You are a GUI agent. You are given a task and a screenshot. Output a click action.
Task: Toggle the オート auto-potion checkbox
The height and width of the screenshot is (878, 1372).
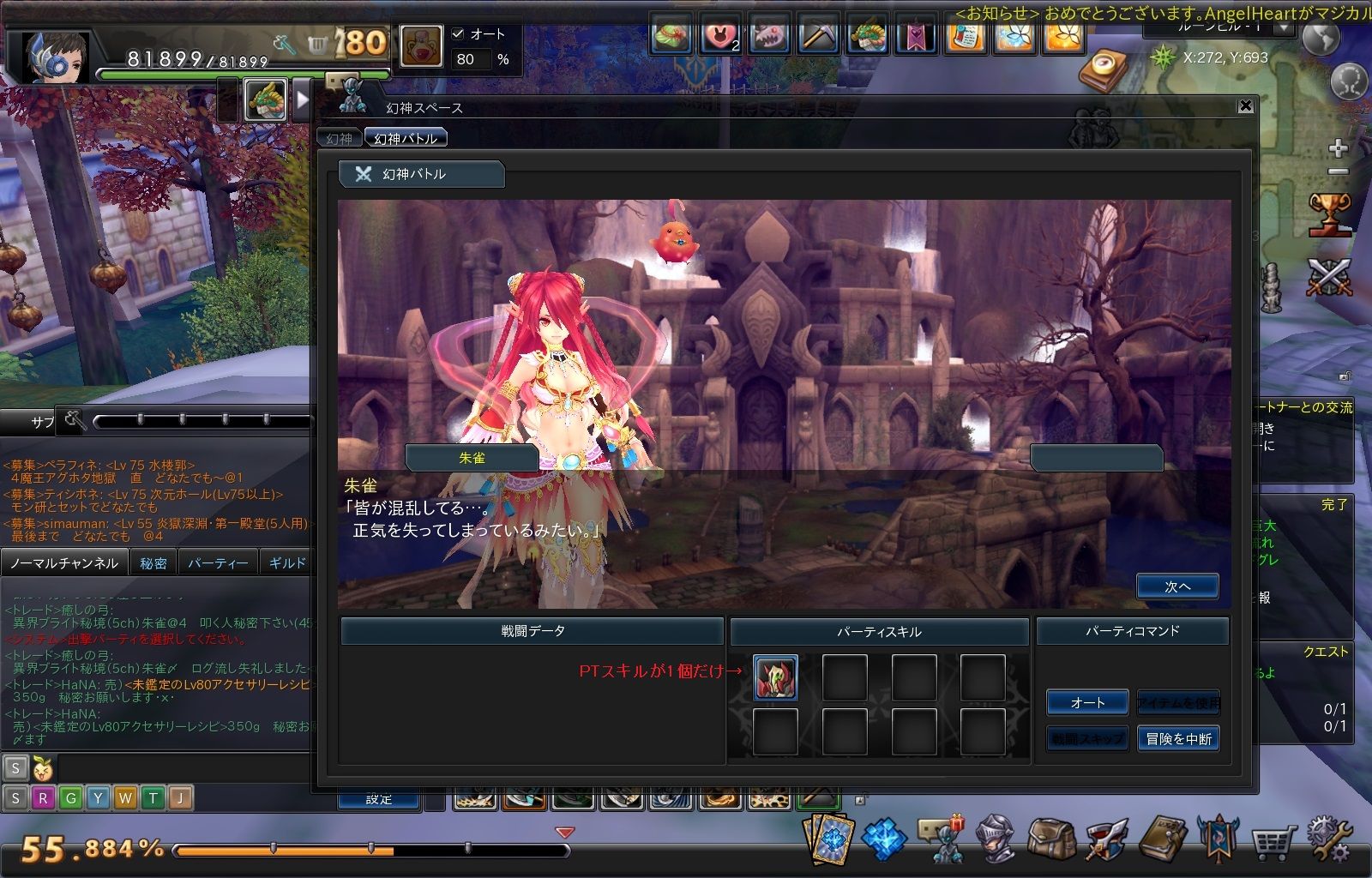click(x=458, y=34)
